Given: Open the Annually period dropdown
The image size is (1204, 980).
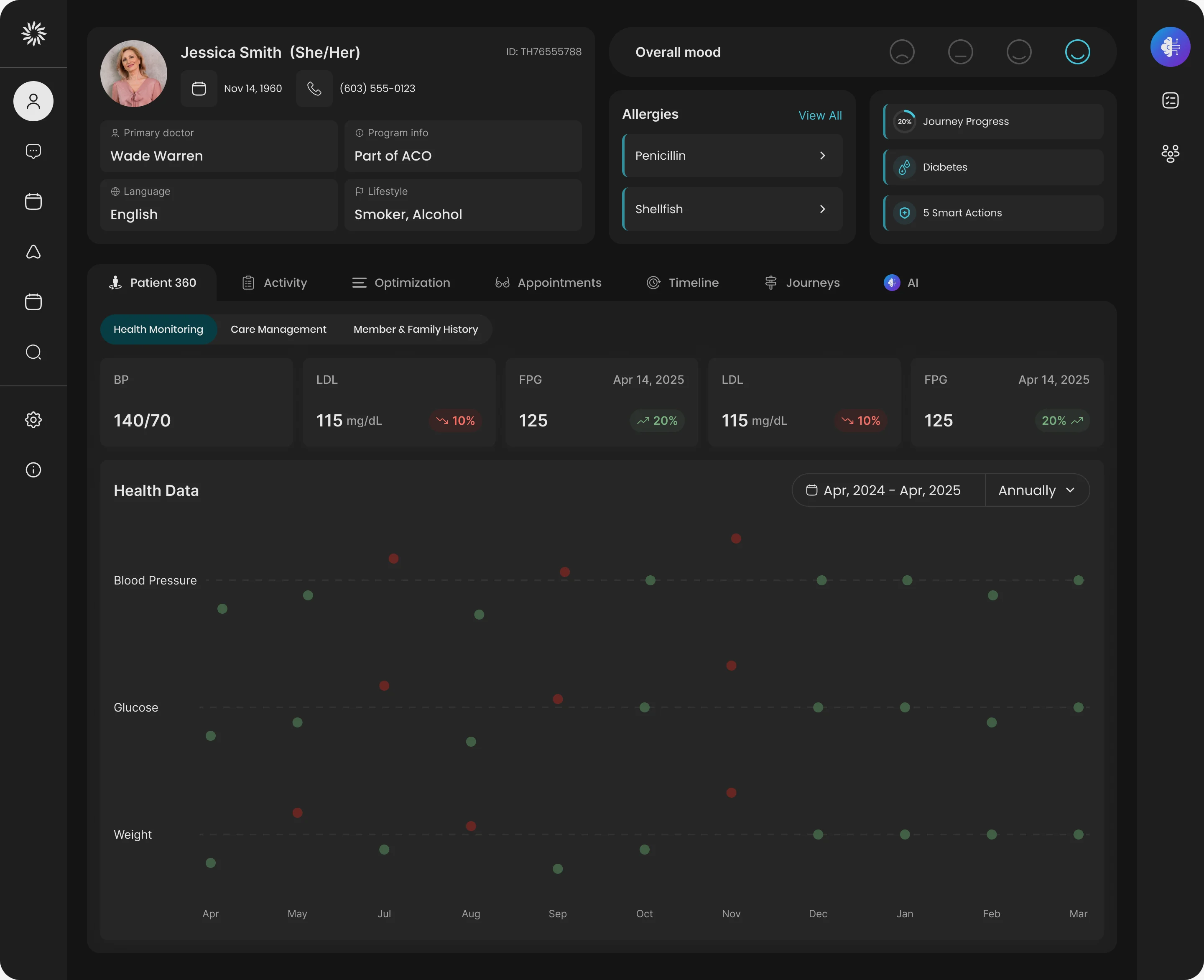Looking at the screenshot, I should 1037,490.
